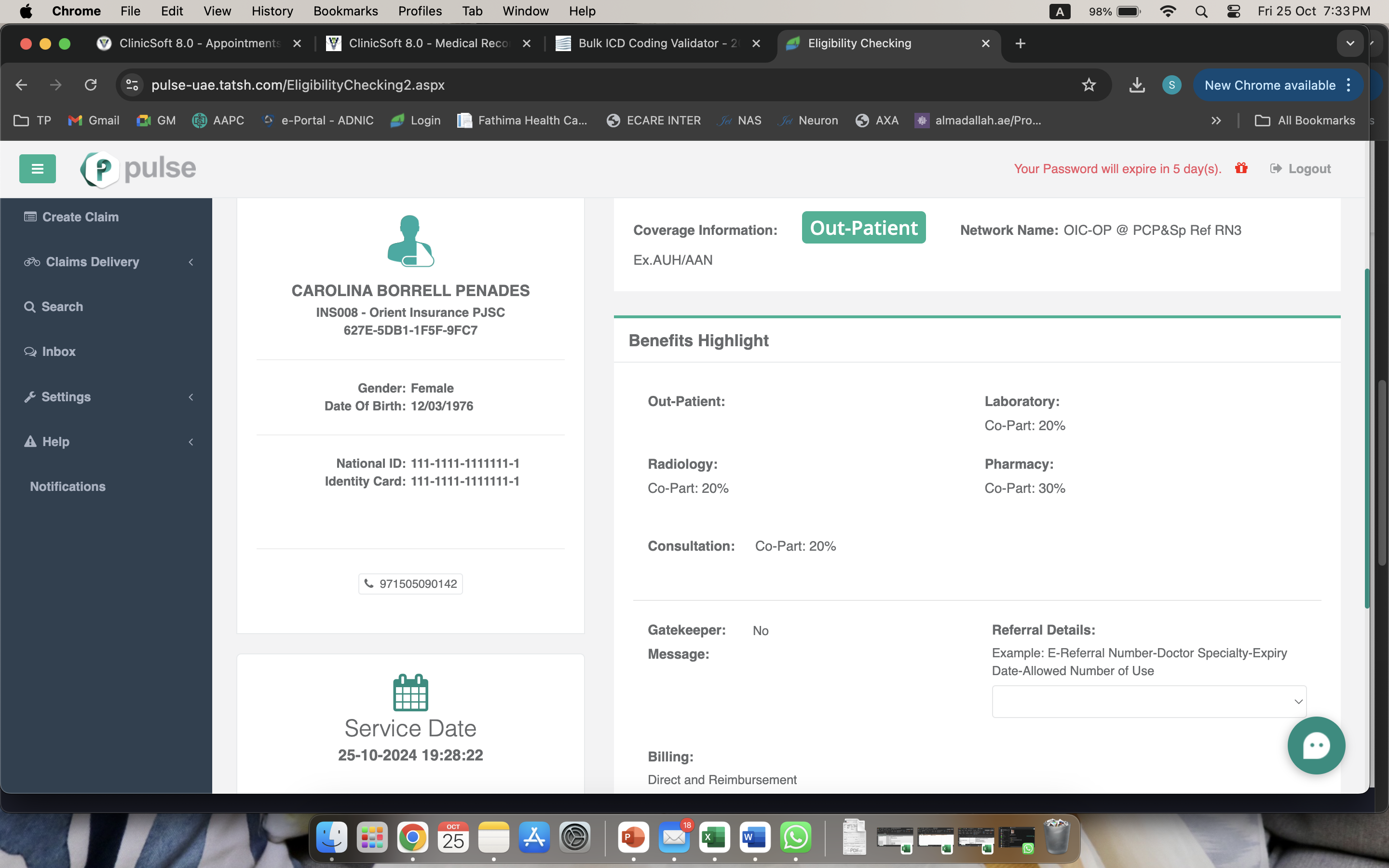This screenshot has width=1389, height=868.
Task: Click the Service Date calendar icon
Action: 410,692
